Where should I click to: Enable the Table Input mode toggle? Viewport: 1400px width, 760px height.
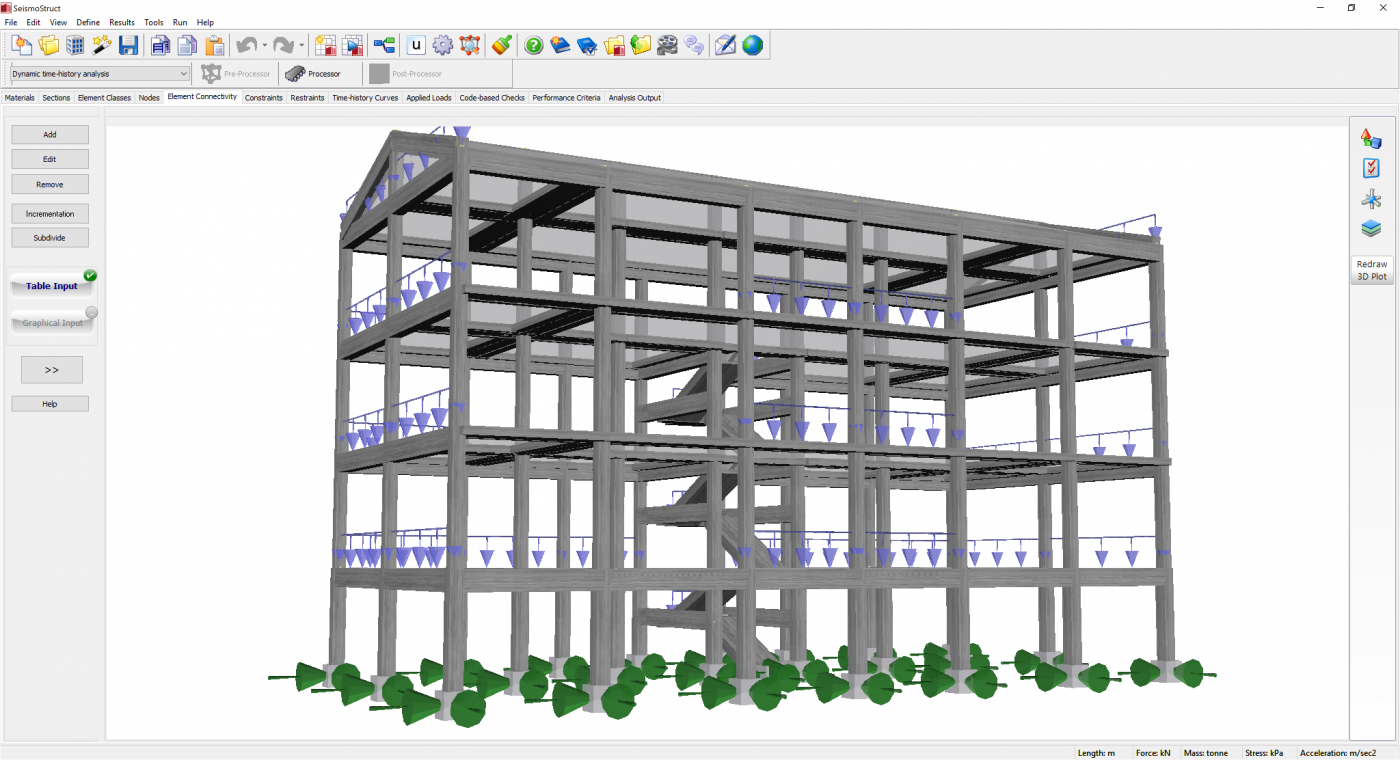coord(52,286)
